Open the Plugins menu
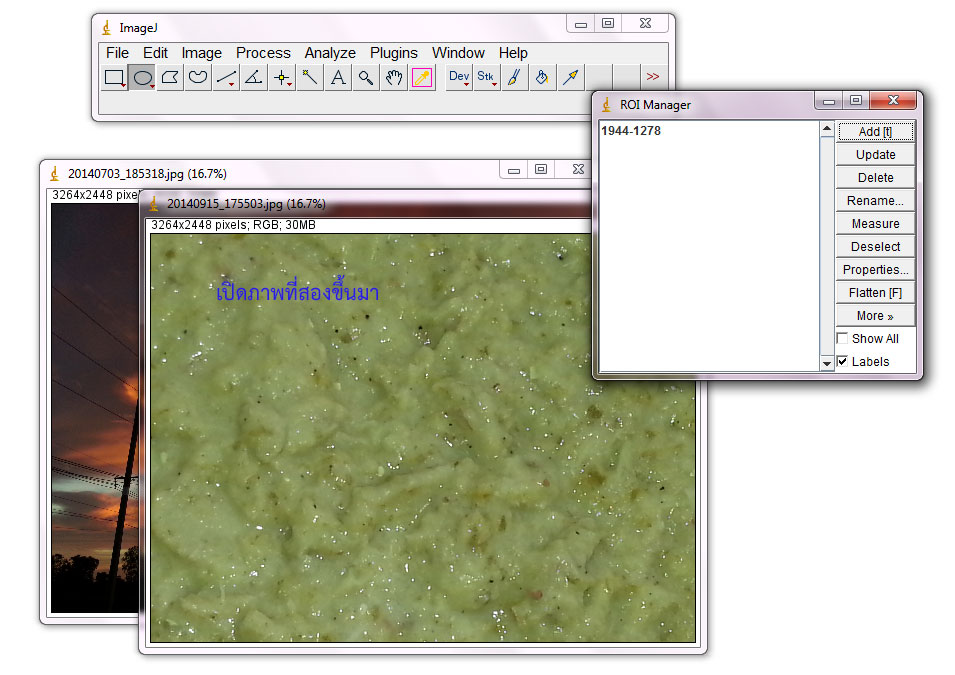 [393, 52]
